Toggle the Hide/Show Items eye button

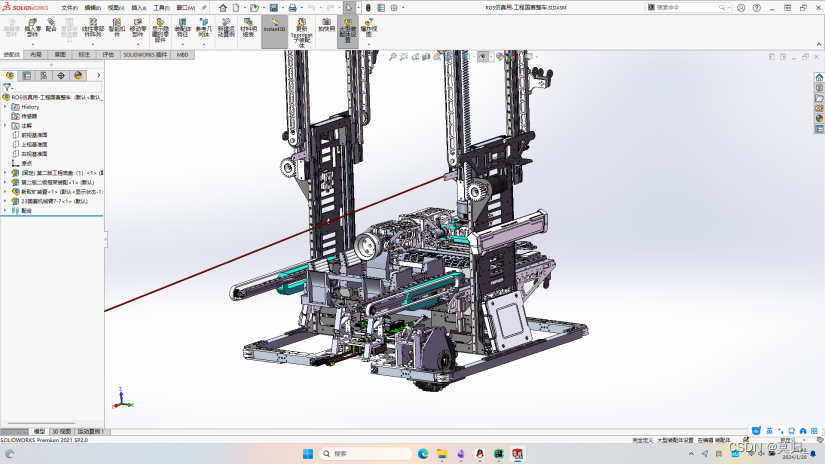(482, 56)
